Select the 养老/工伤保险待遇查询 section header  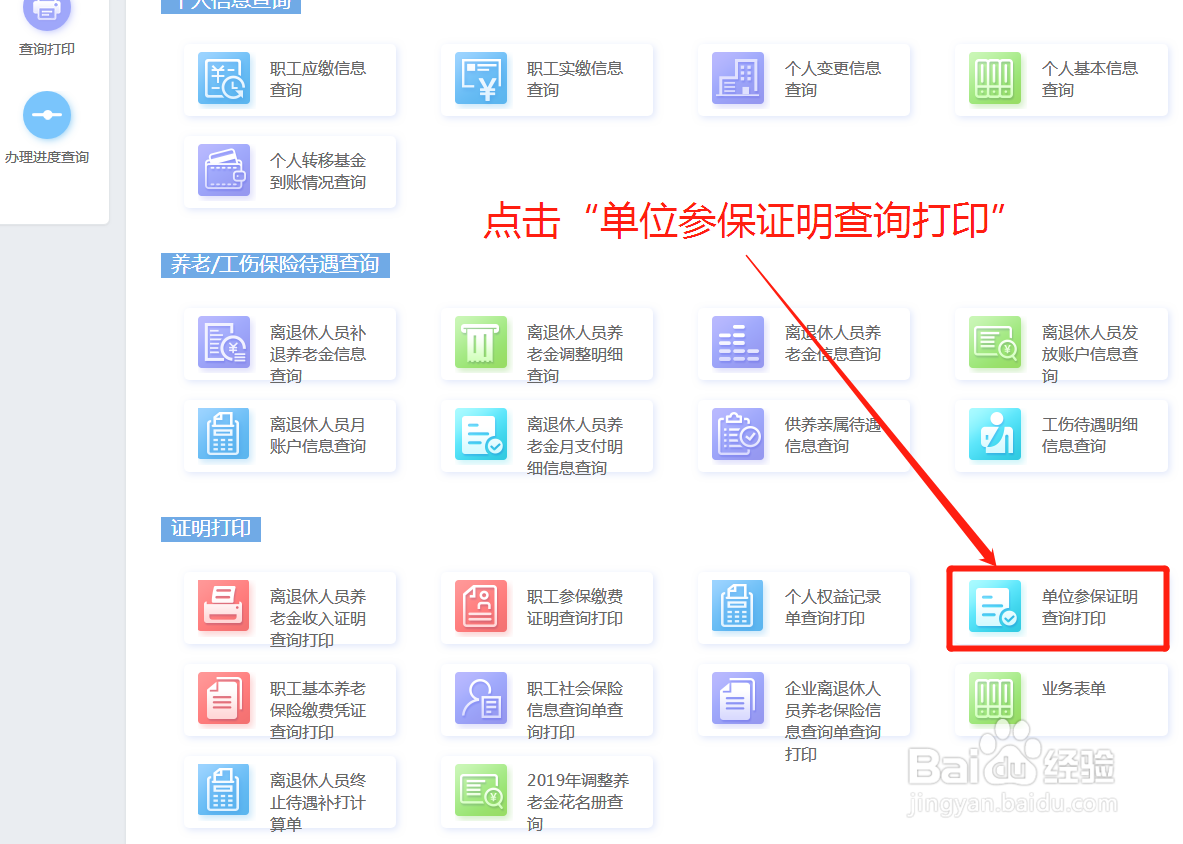275,265
